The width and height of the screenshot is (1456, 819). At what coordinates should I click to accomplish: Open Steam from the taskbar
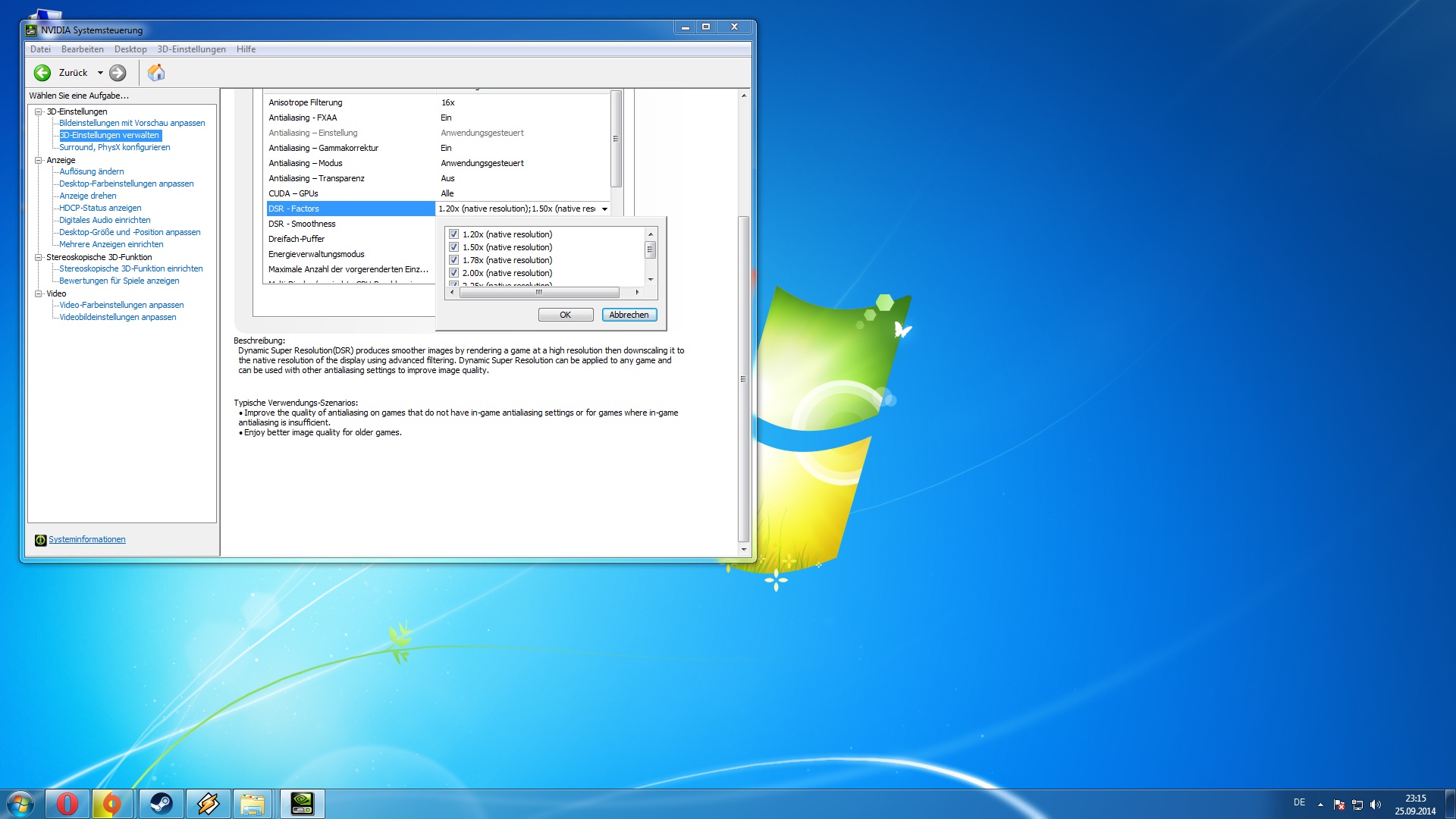(x=161, y=803)
